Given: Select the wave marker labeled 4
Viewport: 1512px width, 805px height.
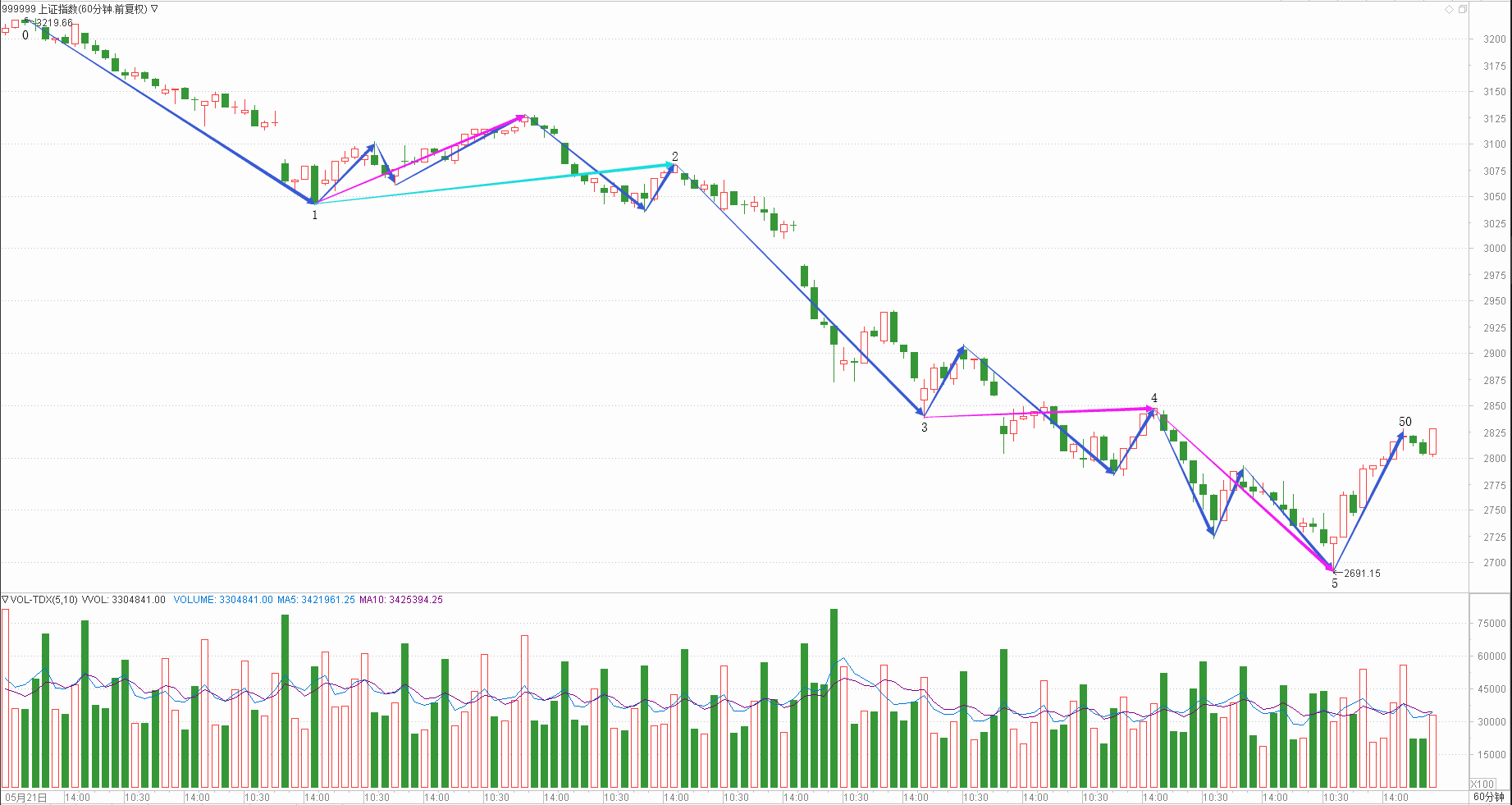Looking at the screenshot, I should pos(1154,398).
